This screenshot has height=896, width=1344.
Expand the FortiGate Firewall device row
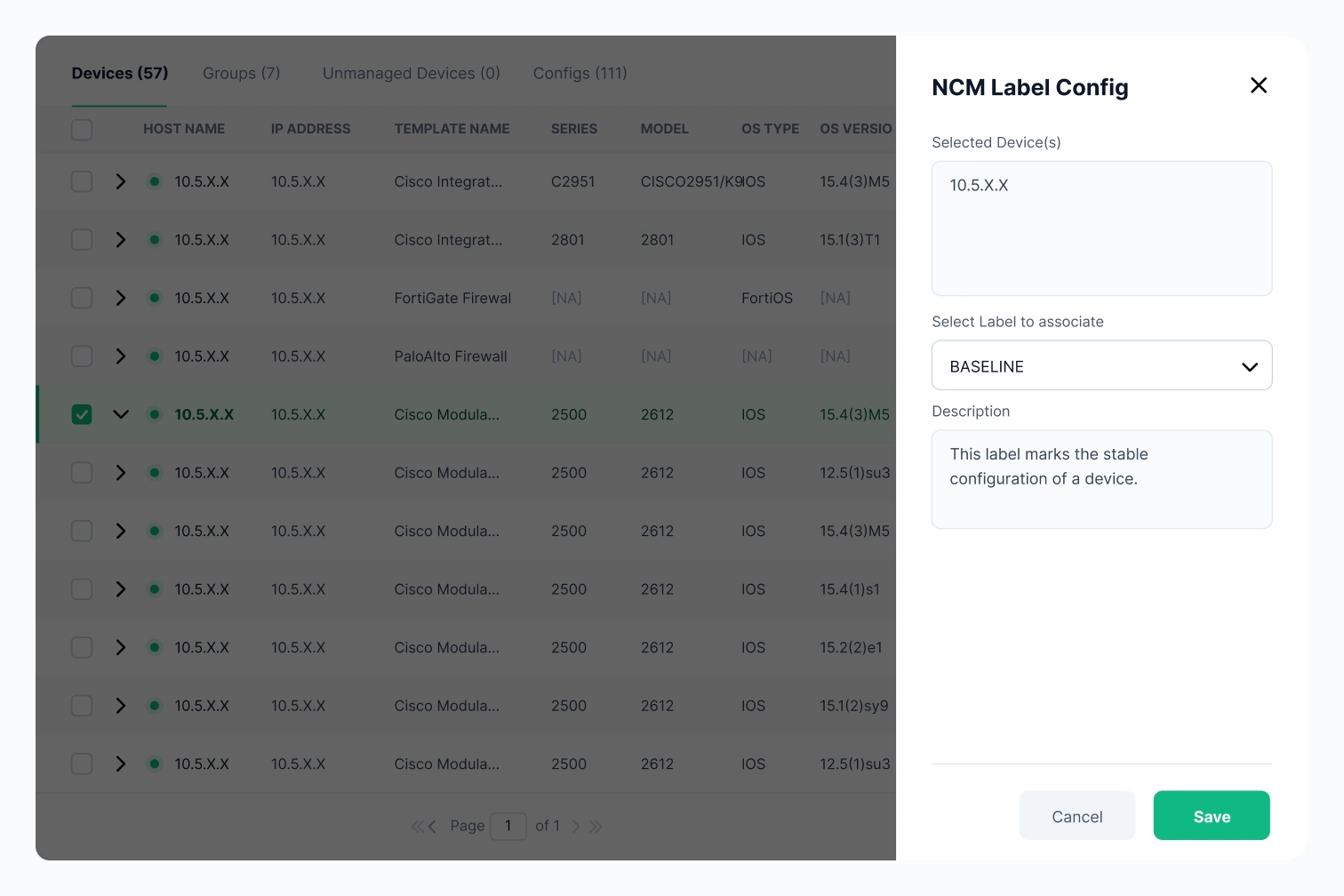click(x=121, y=298)
